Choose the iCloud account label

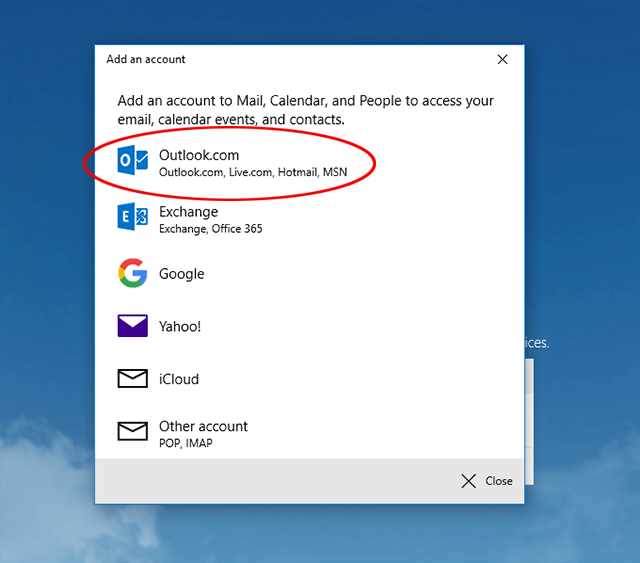[x=179, y=379]
